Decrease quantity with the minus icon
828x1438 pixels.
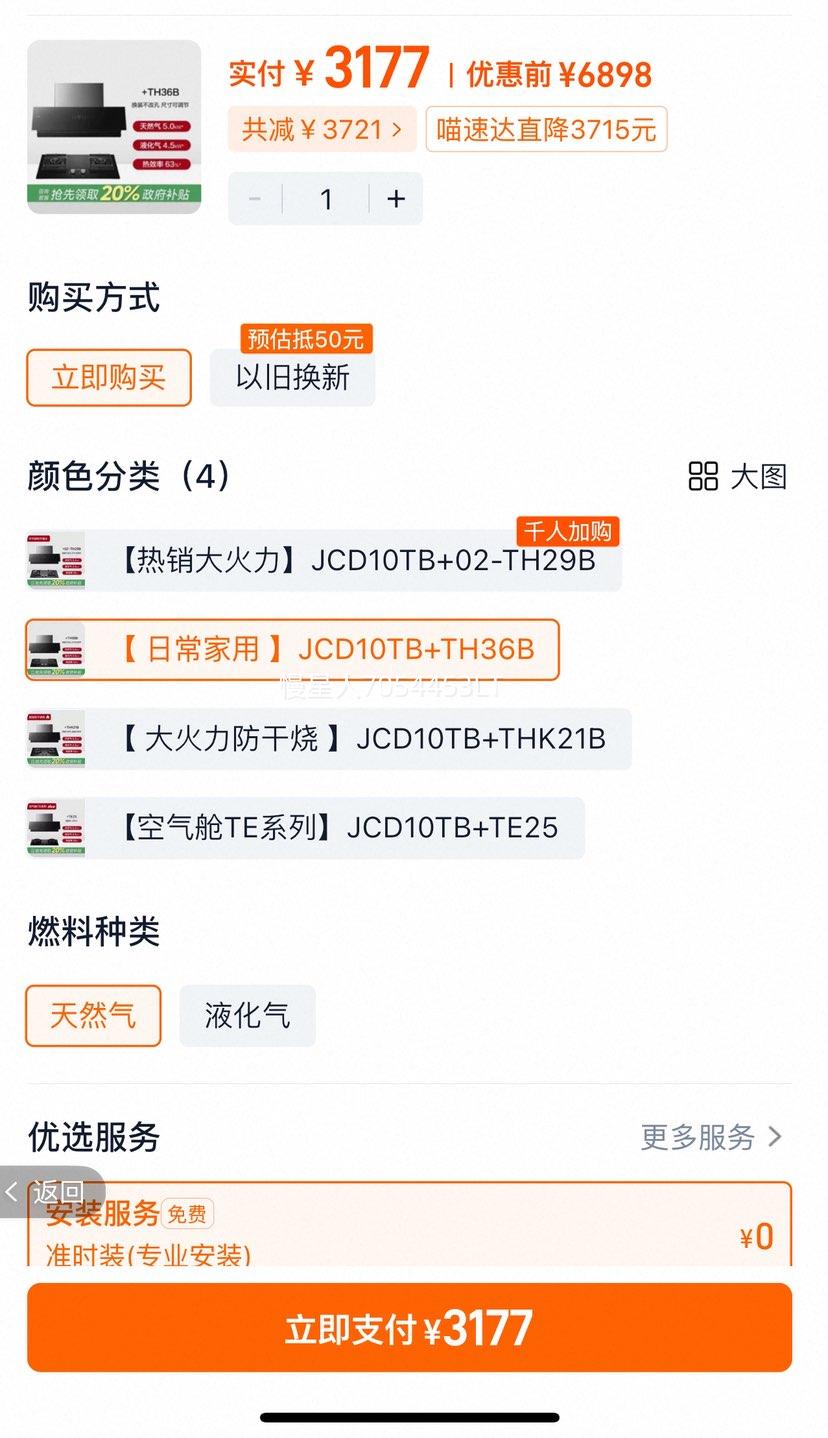coord(255,198)
